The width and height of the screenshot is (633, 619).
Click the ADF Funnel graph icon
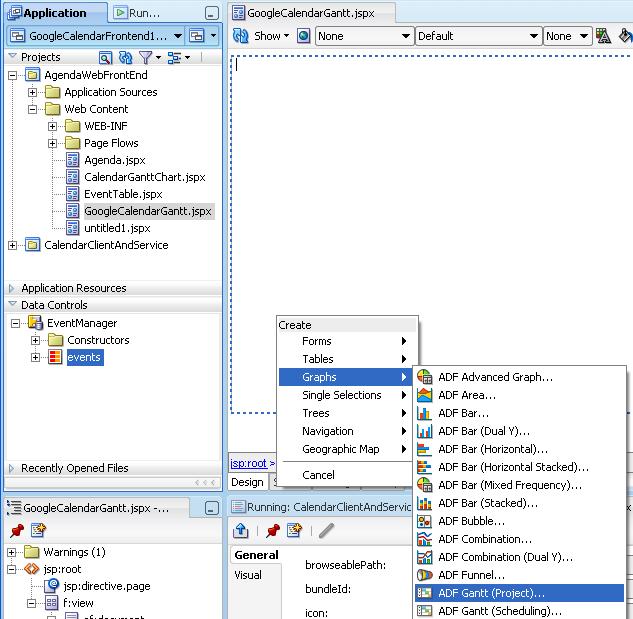[424, 575]
